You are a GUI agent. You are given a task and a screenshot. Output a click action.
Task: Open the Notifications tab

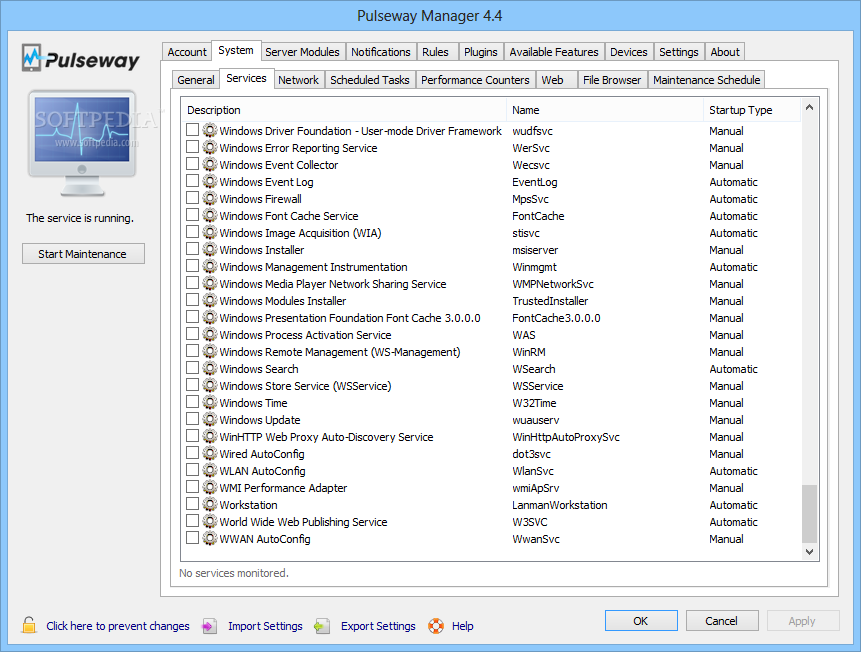pos(381,52)
